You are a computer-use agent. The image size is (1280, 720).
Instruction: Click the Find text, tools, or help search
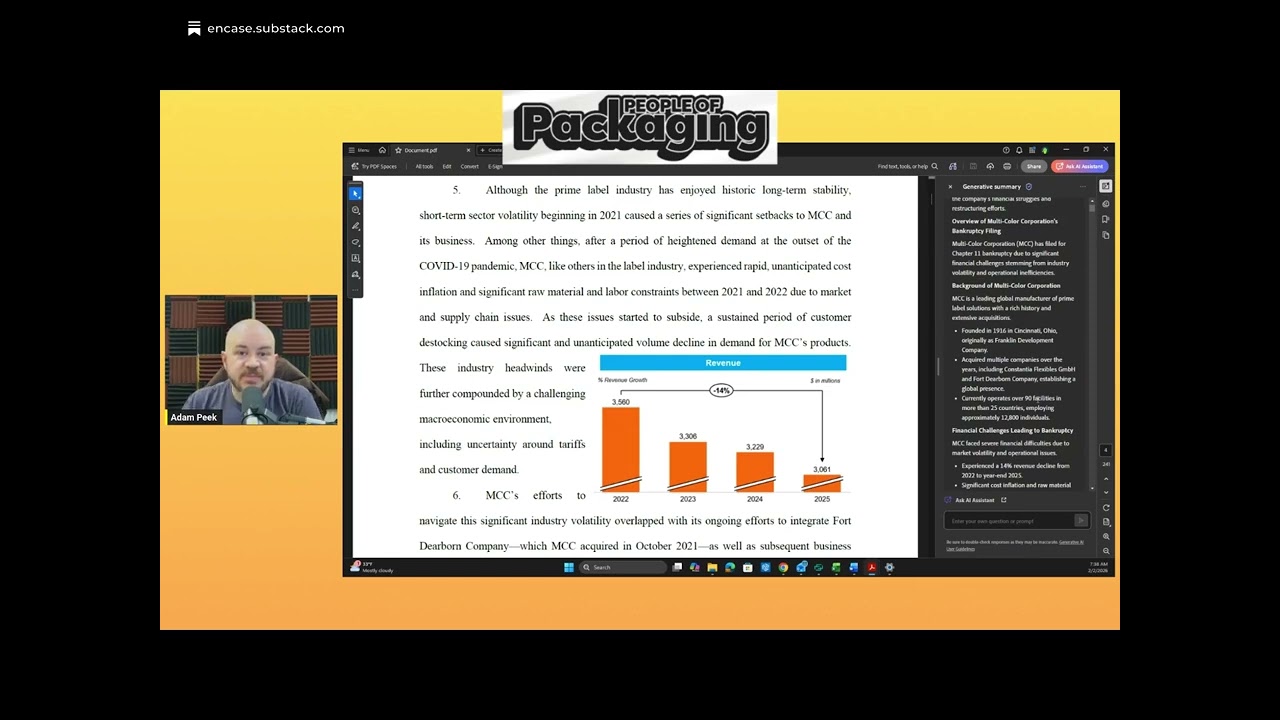click(x=908, y=166)
